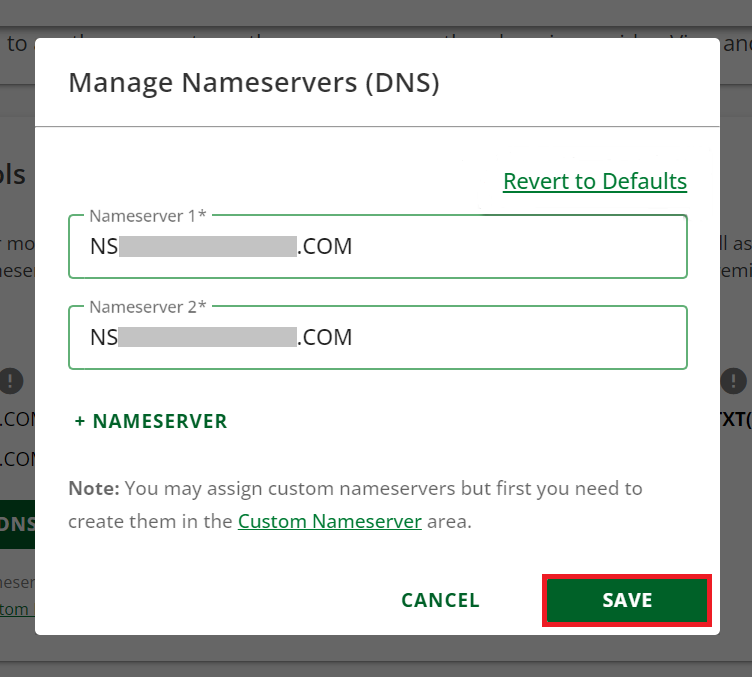Click the bold Note: text

[93, 489]
